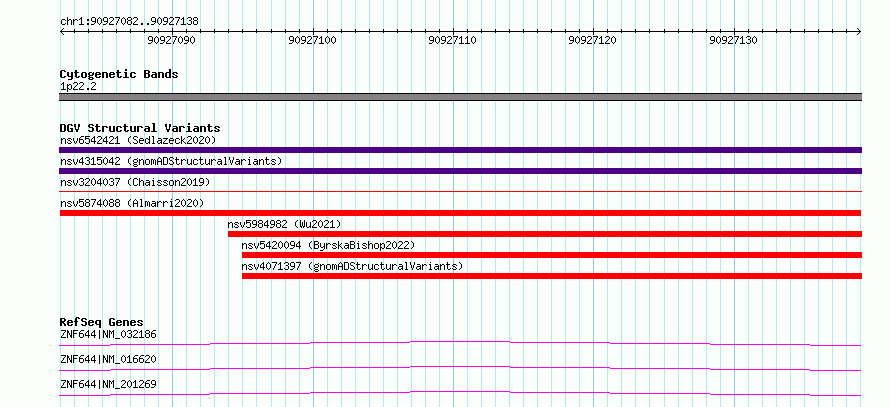Select the red bar under nsv4071397
The height and width of the screenshot is (407, 890).
(x=552, y=276)
